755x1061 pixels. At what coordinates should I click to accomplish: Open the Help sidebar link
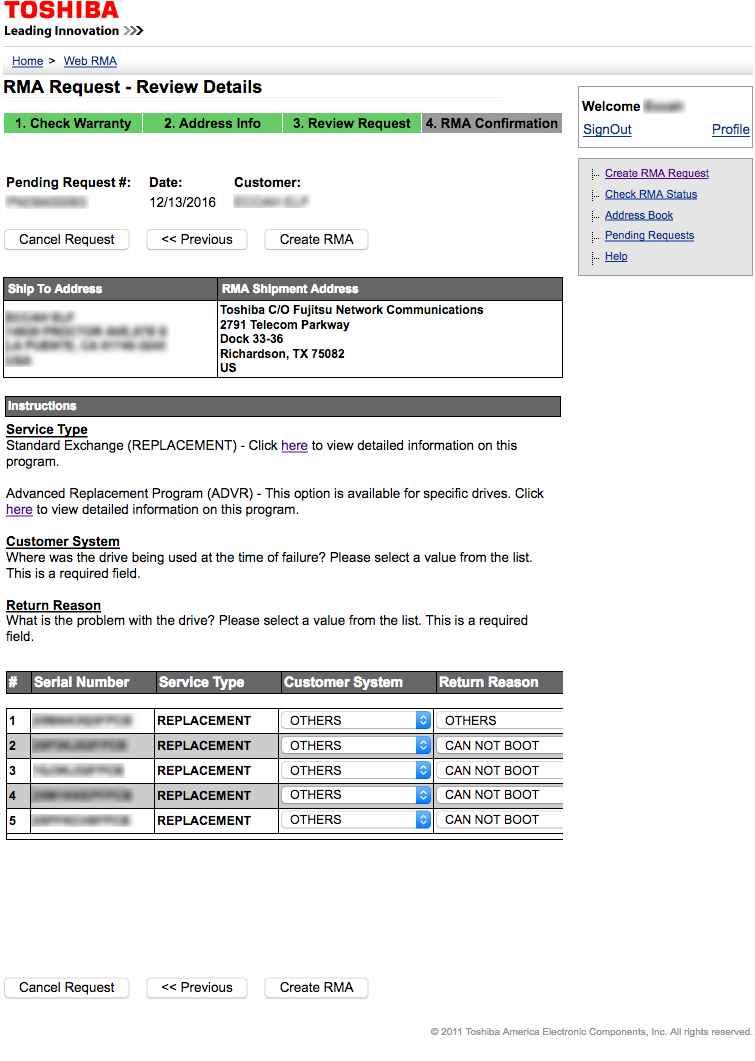tap(616, 257)
